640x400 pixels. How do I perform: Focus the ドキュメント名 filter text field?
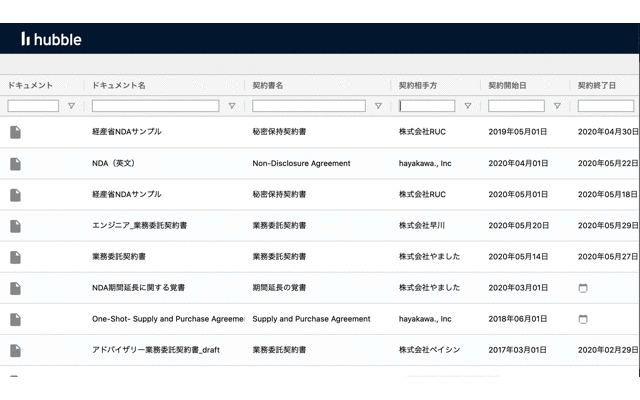pyautogui.click(x=156, y=106)
